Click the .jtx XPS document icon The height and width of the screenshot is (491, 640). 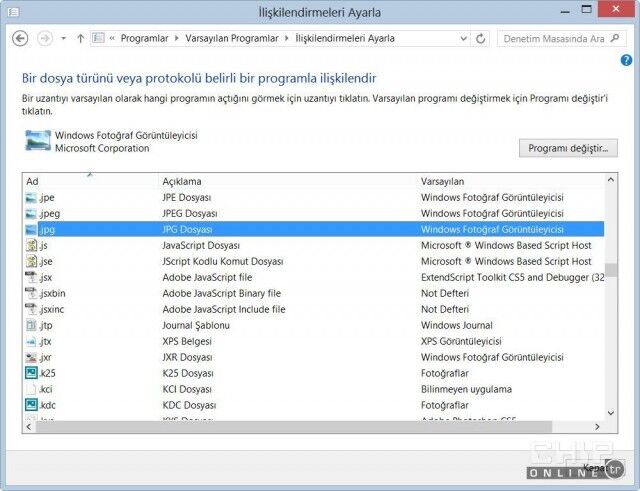coord(32,341)
